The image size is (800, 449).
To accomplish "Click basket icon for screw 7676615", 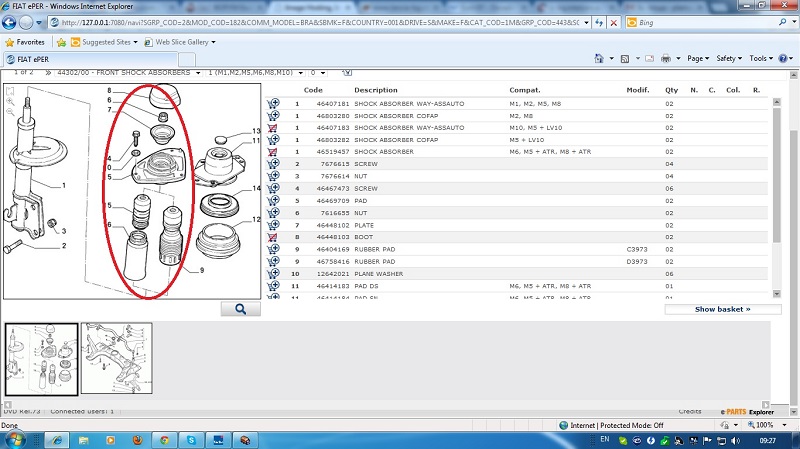I will [272, 163].
